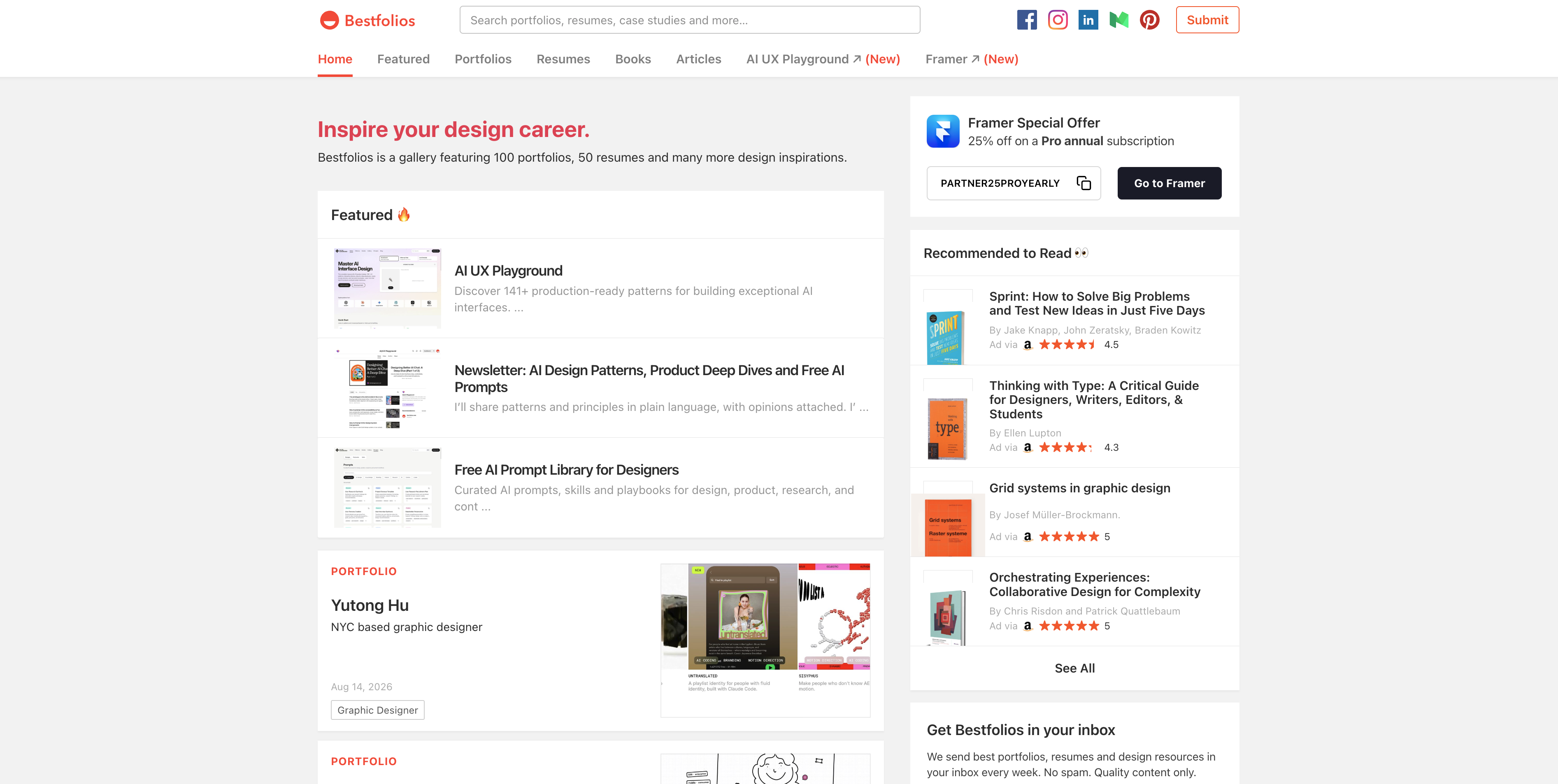Click the Orchestrating Experiences book cover

pos(947,617)
